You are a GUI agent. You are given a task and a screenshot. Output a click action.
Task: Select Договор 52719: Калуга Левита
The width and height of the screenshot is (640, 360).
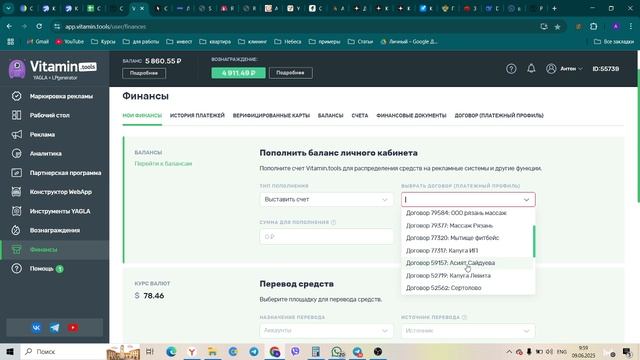468,276
